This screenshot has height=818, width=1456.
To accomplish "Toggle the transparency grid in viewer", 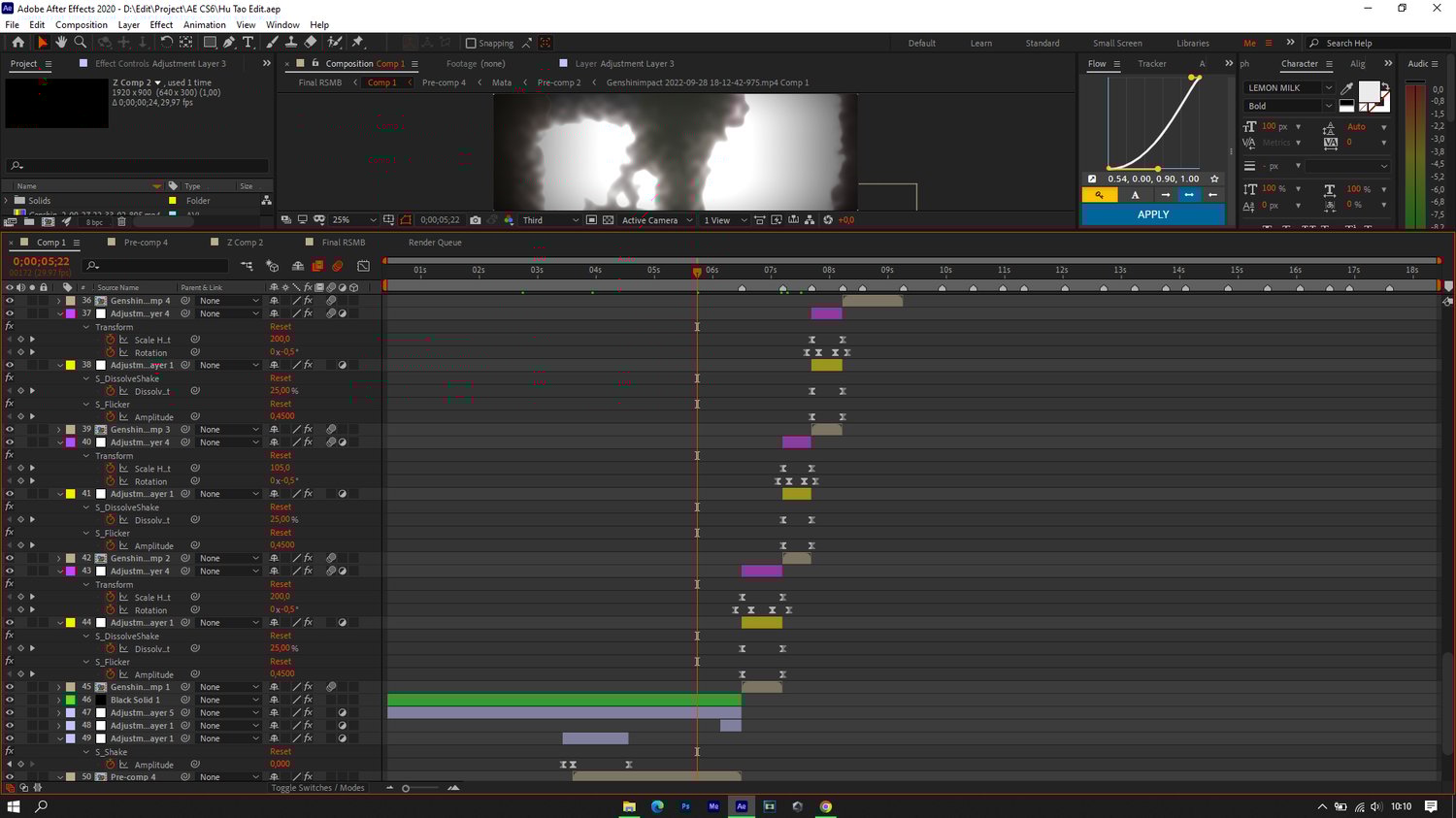I will tap(608, 220).
